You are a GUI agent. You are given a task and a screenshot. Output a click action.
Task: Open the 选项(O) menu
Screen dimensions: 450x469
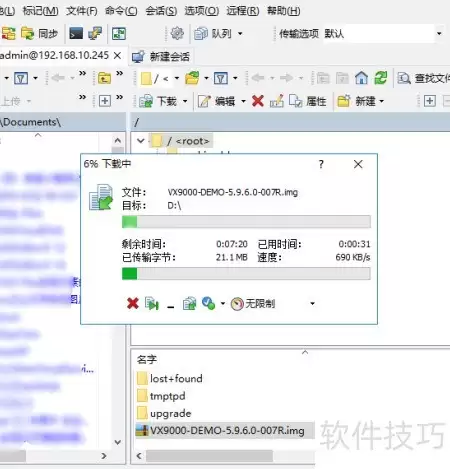(202, 11)
